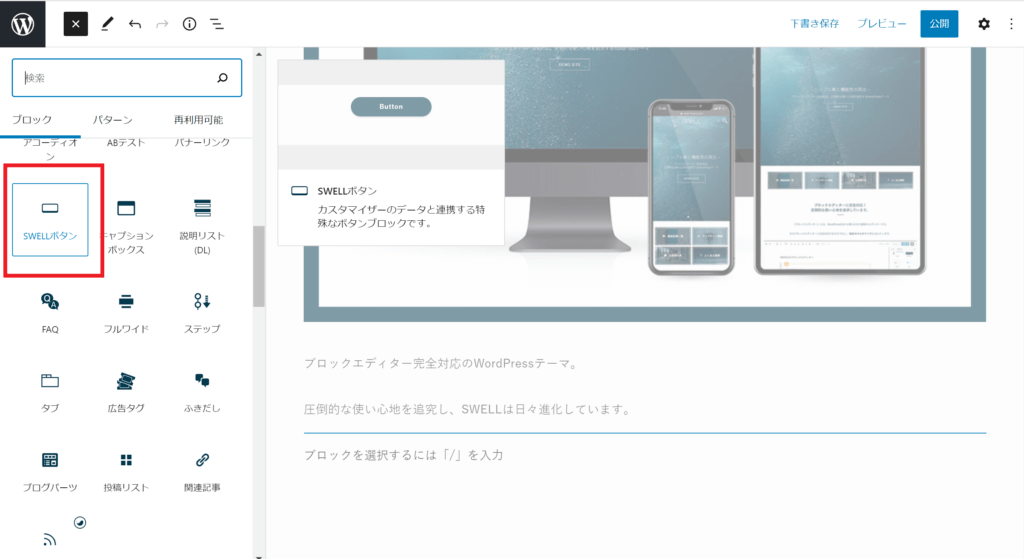The width and height of the screenshot is (1024, 559).
Task: Insert the タブ block
Action: tap(50, 393)
